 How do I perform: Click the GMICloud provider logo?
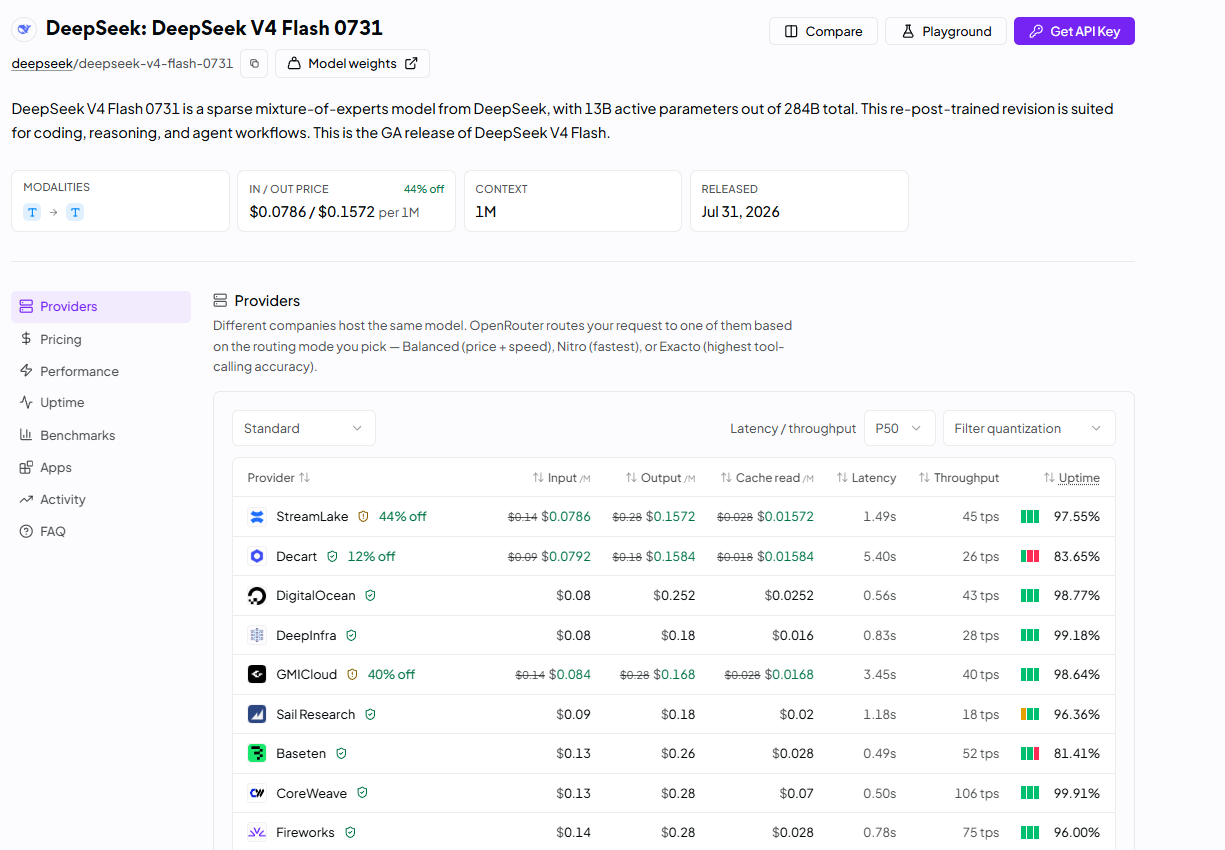click(257, 675)
